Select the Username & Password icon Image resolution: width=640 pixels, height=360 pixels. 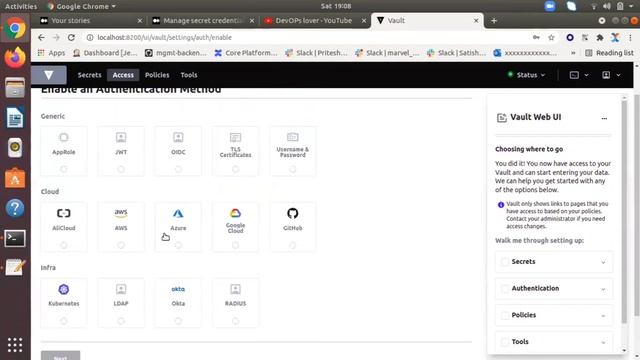click(293, 137)
